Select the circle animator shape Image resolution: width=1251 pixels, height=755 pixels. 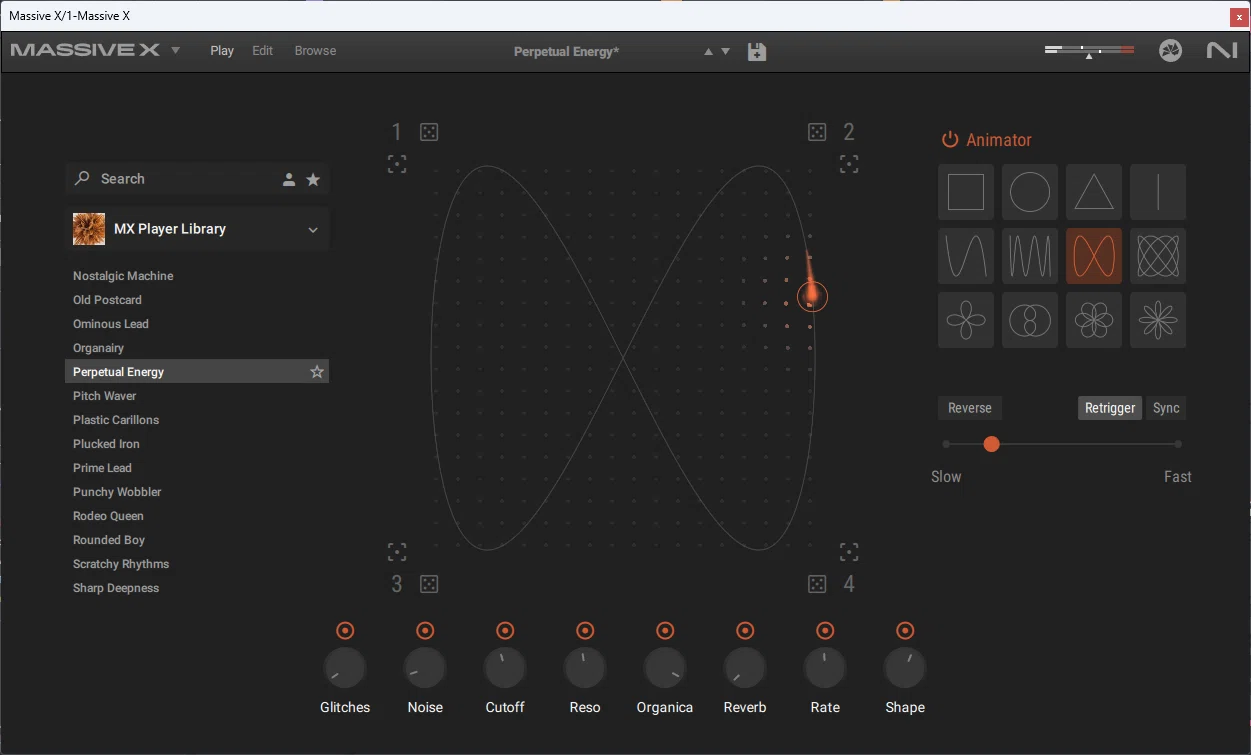click(1030, 192)
